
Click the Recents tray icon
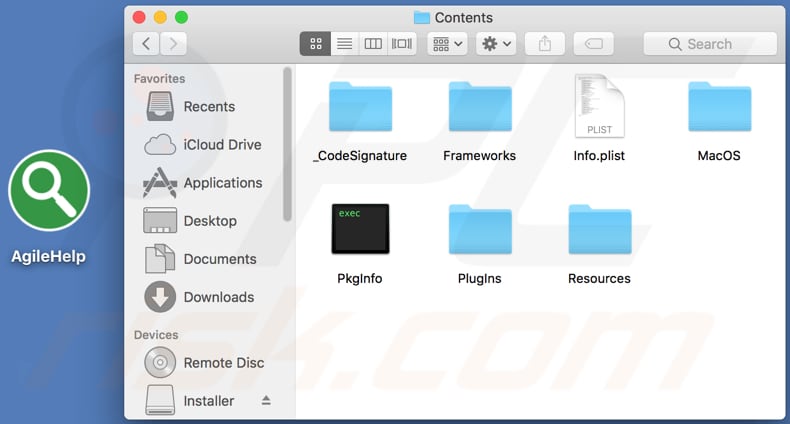point(160,106)
